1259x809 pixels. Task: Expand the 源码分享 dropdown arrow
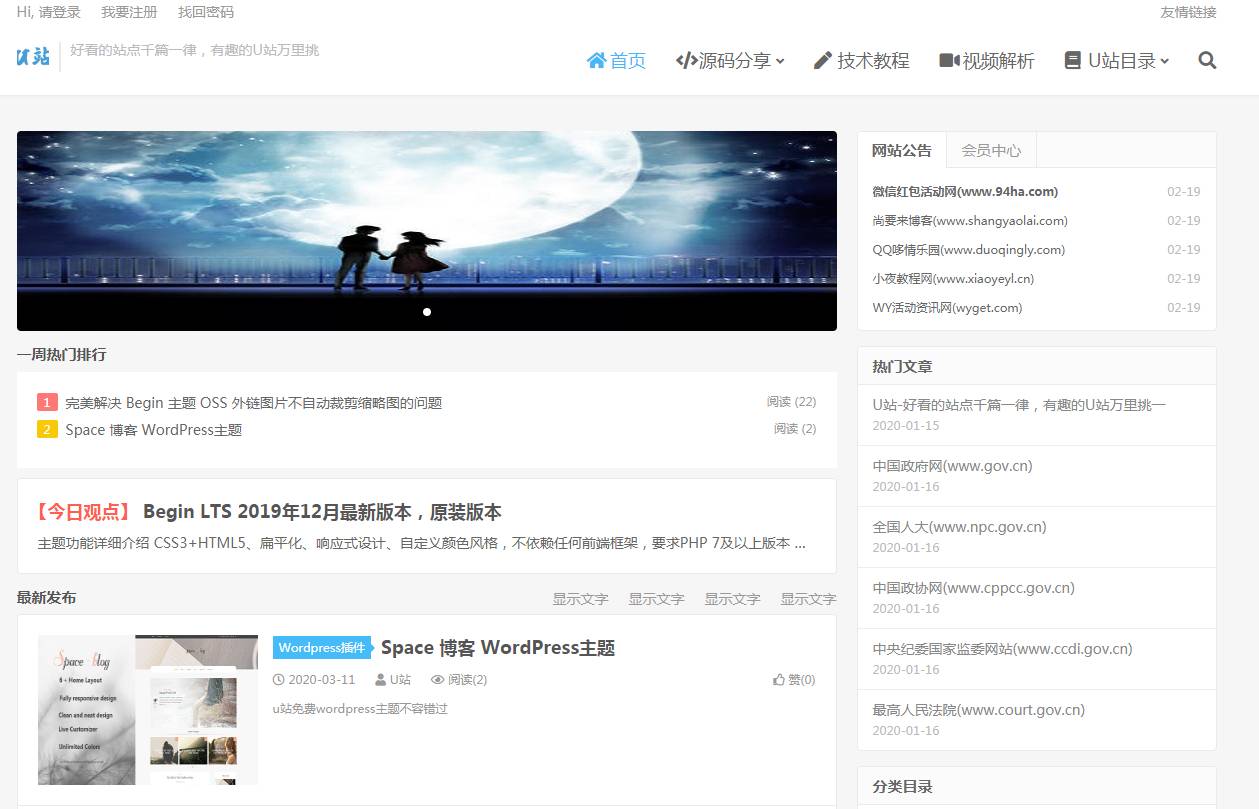(780, 62)
